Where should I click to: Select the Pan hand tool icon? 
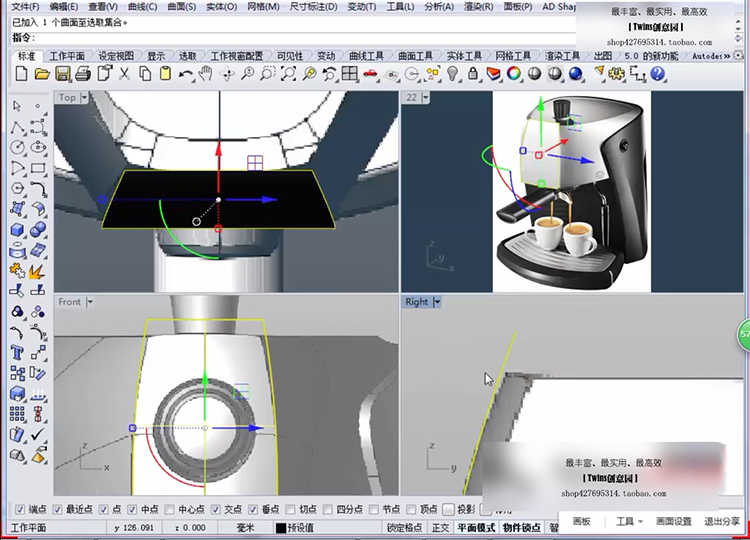[205, 74]
